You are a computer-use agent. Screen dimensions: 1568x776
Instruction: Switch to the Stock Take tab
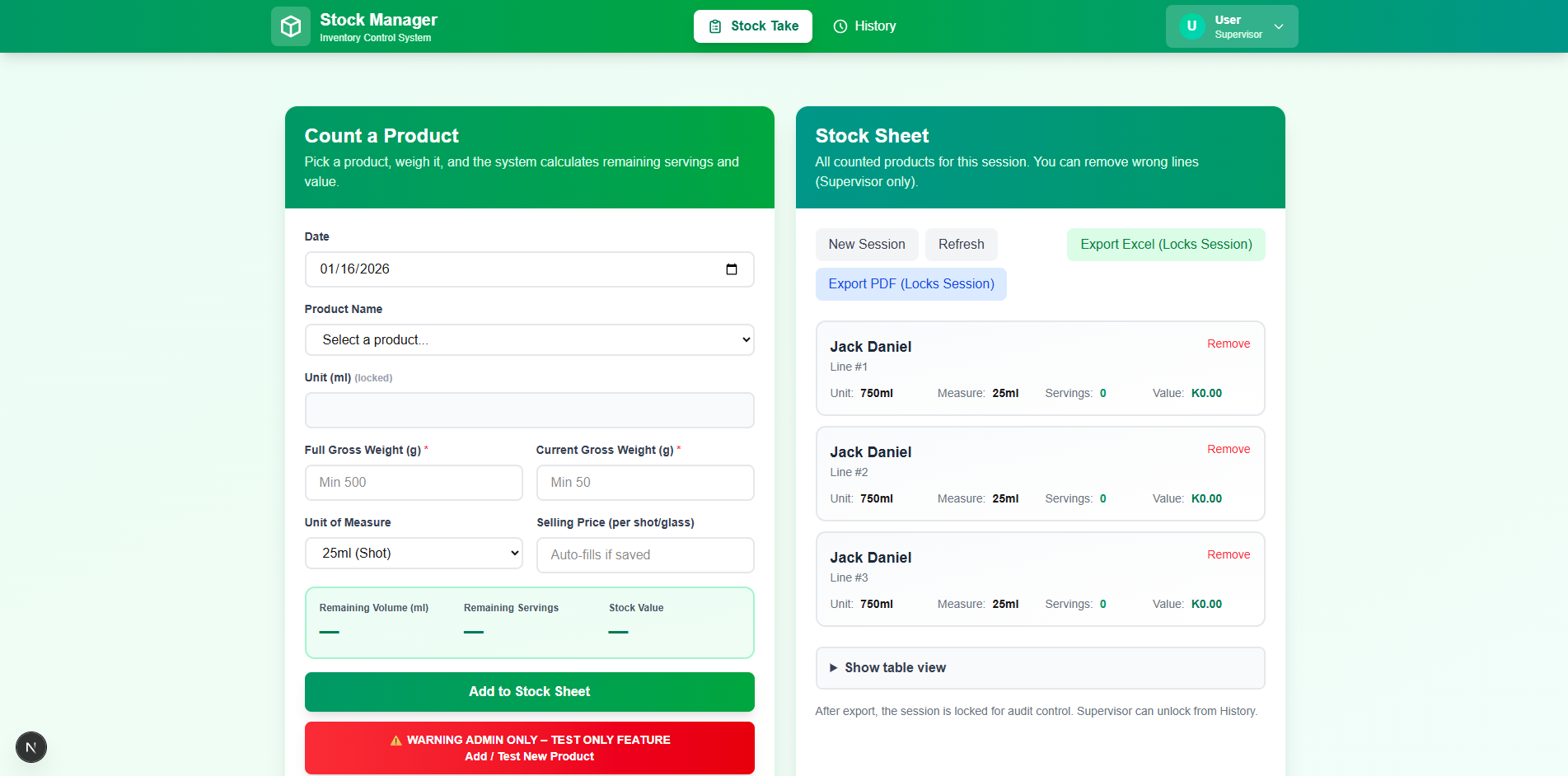coord(752,26)
